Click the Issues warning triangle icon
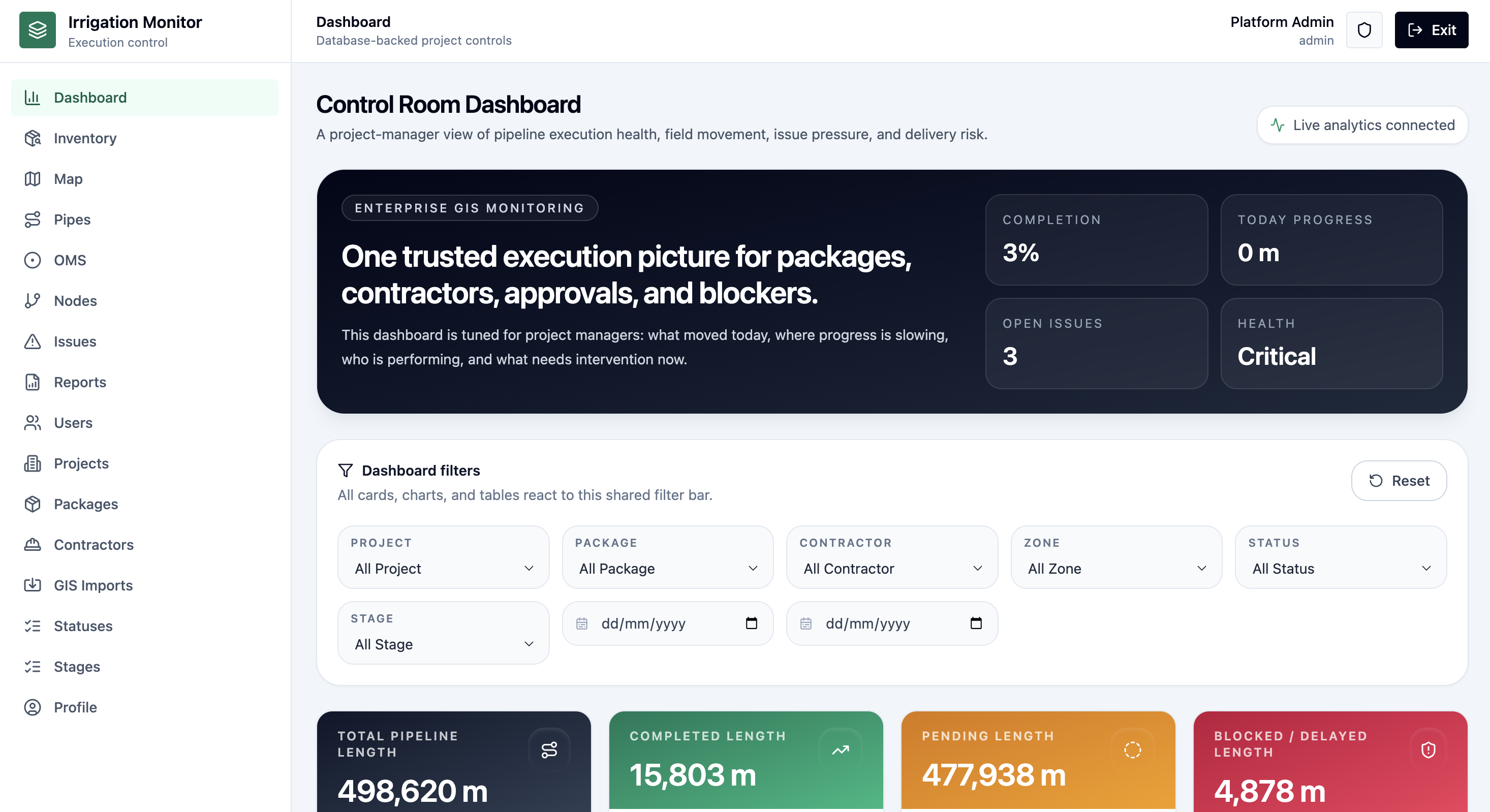1490x812 pixels. pyautogui.click(x=33, y=341)
